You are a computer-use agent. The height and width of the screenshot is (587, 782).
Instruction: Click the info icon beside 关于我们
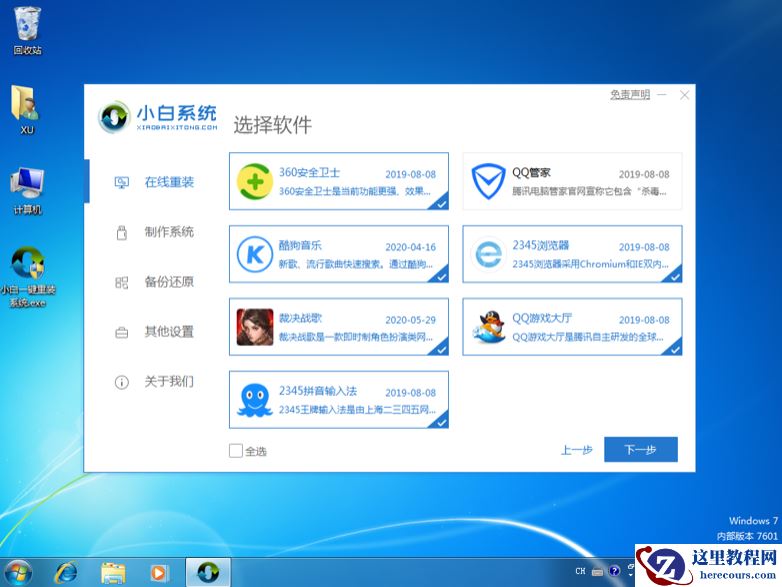[x=122, y=383]
